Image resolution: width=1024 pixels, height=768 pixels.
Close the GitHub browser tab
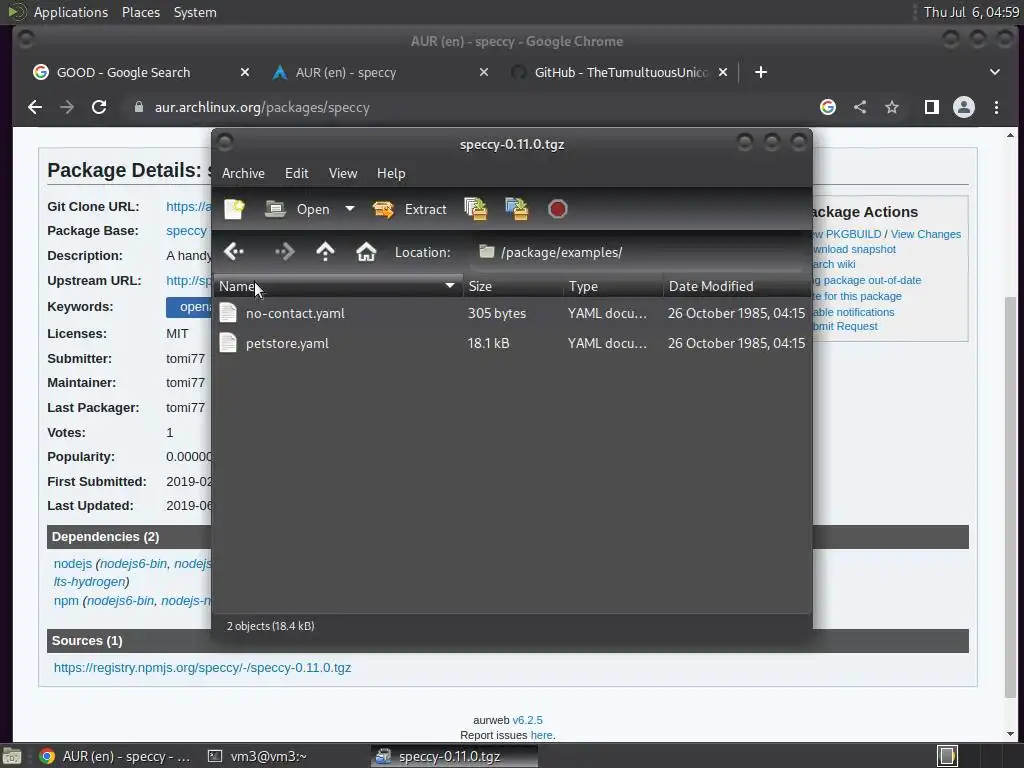[x=723, y=72]
